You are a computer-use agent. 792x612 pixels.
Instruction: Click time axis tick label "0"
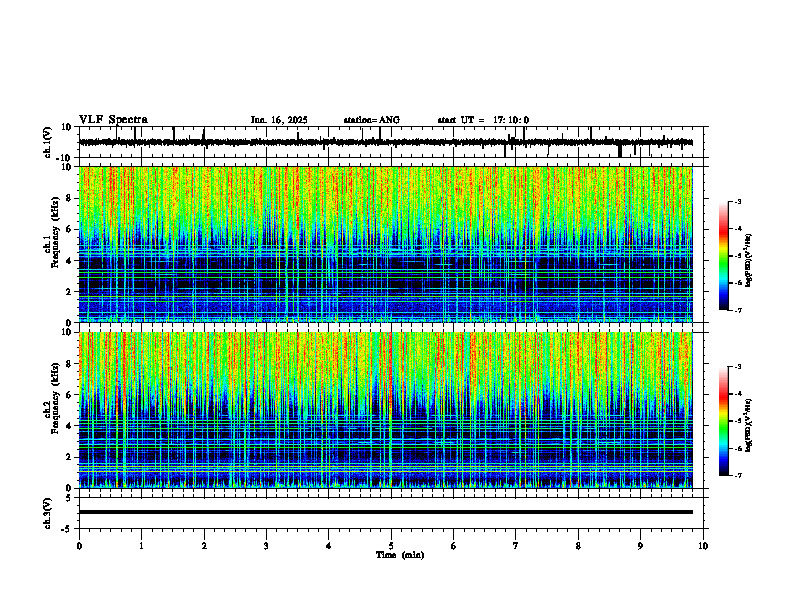pyautogui.click(x=79, y=546)
